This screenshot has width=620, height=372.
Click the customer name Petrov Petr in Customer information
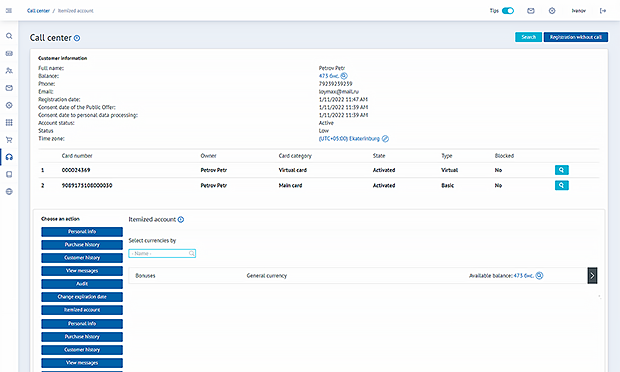(x=332, y=68)
